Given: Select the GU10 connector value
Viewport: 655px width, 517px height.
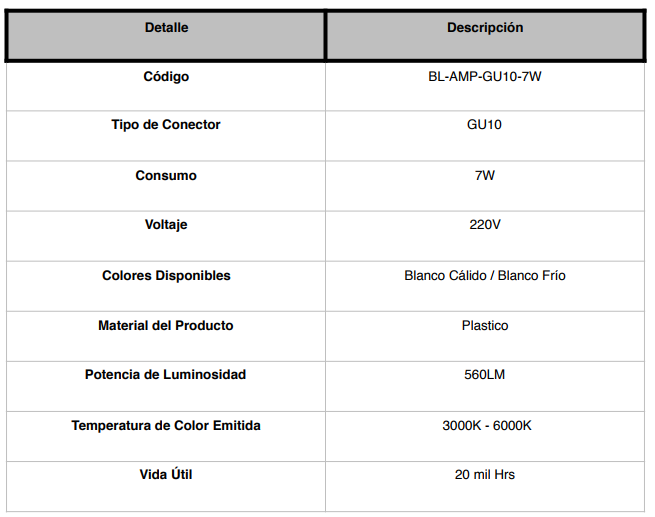Looking at the screenshot, I should (484, 124).
